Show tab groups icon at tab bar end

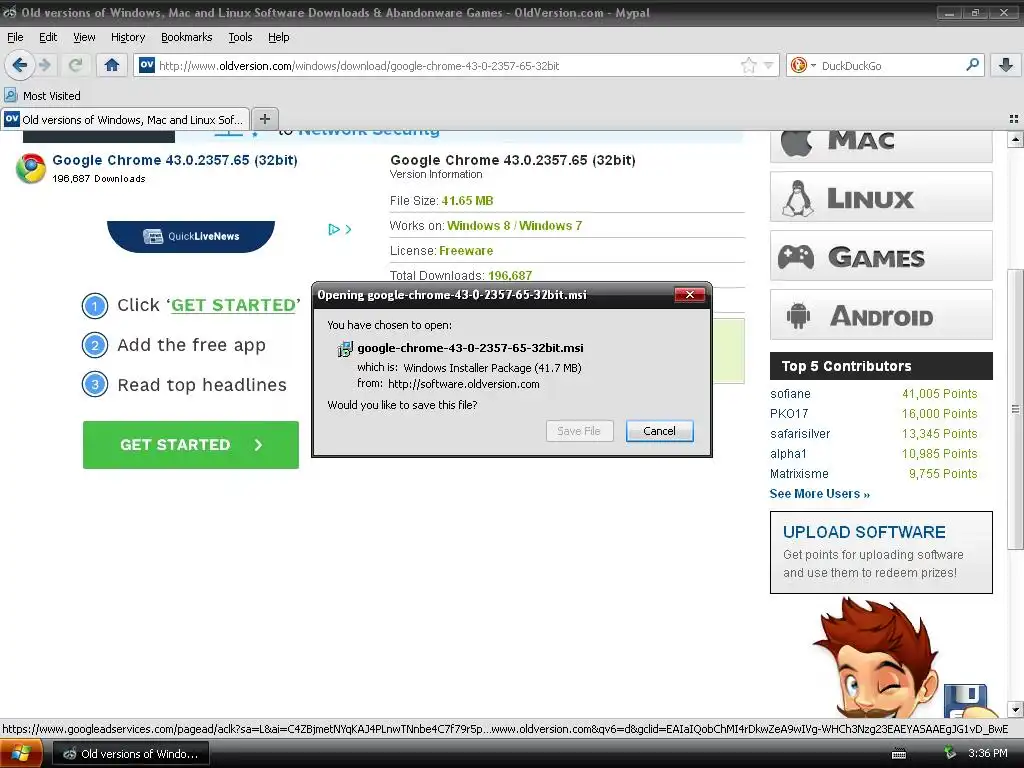pyautogui.click(x=1014, y=119)
